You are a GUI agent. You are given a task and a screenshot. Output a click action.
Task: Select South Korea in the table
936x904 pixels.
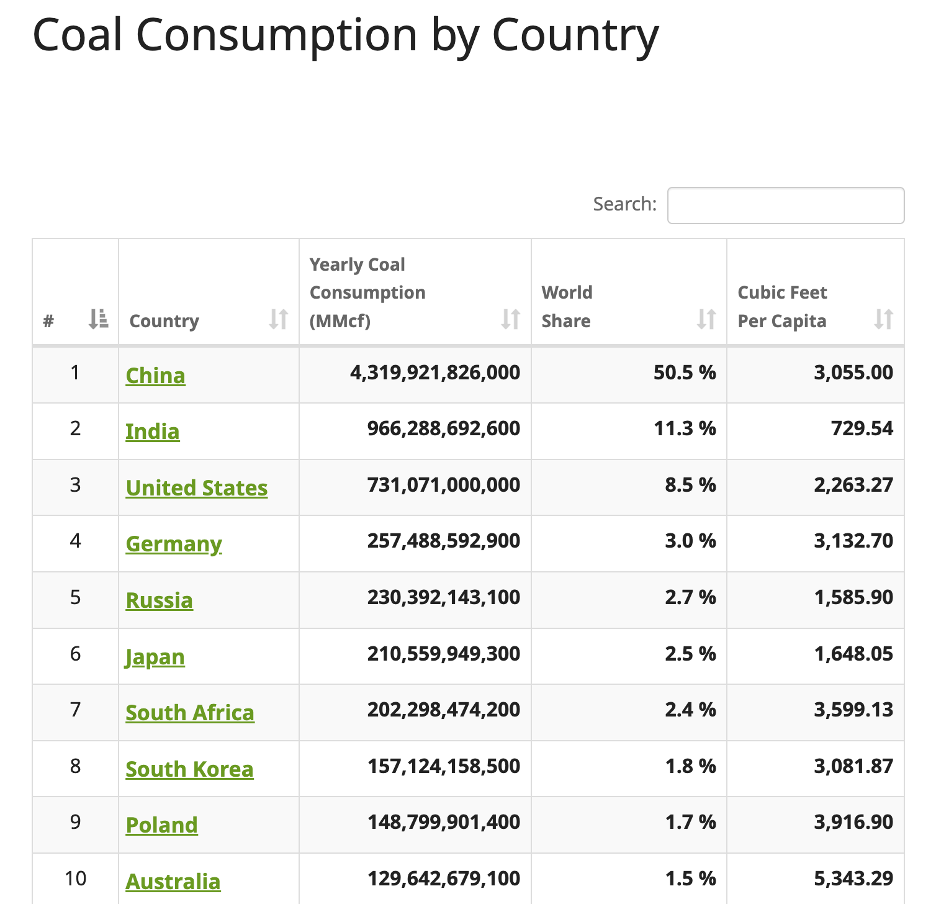(189, 768)
